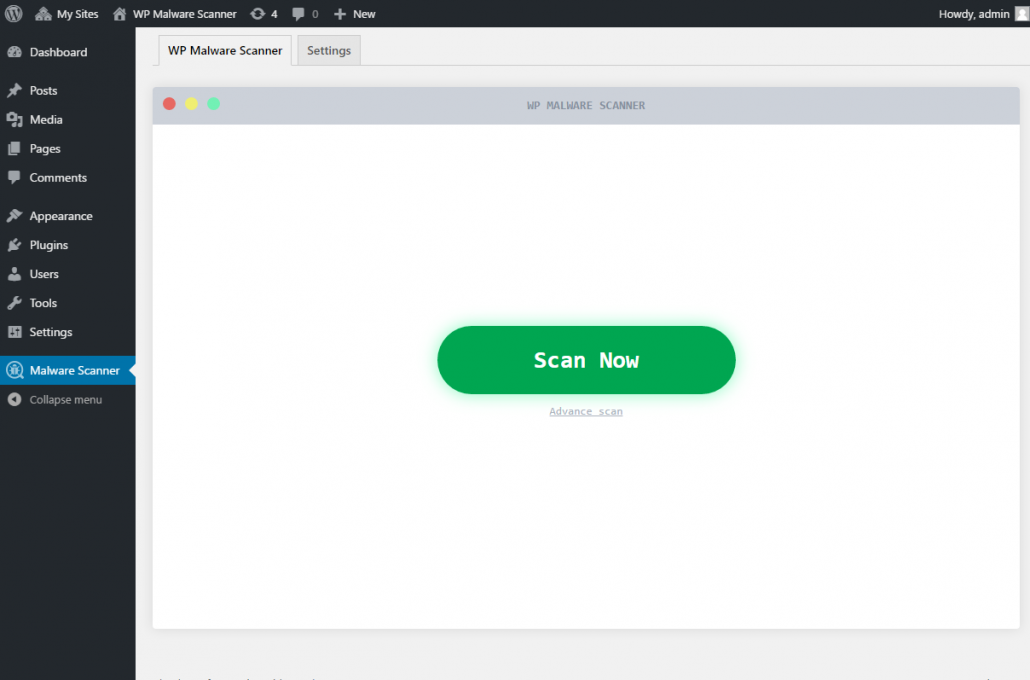Click the plus icon for New
Viewport: 1030px width, 680px height.
[340, 14]
